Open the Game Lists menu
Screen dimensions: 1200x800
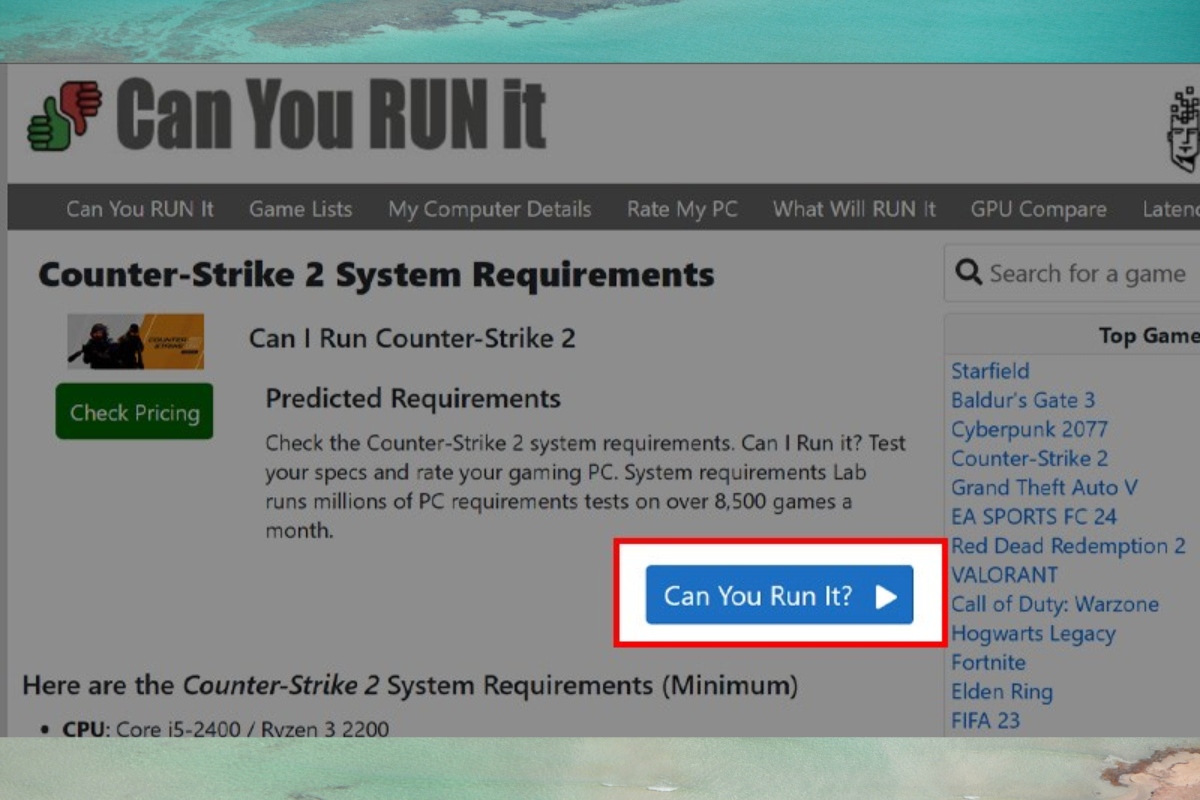(x=300, y=209)
